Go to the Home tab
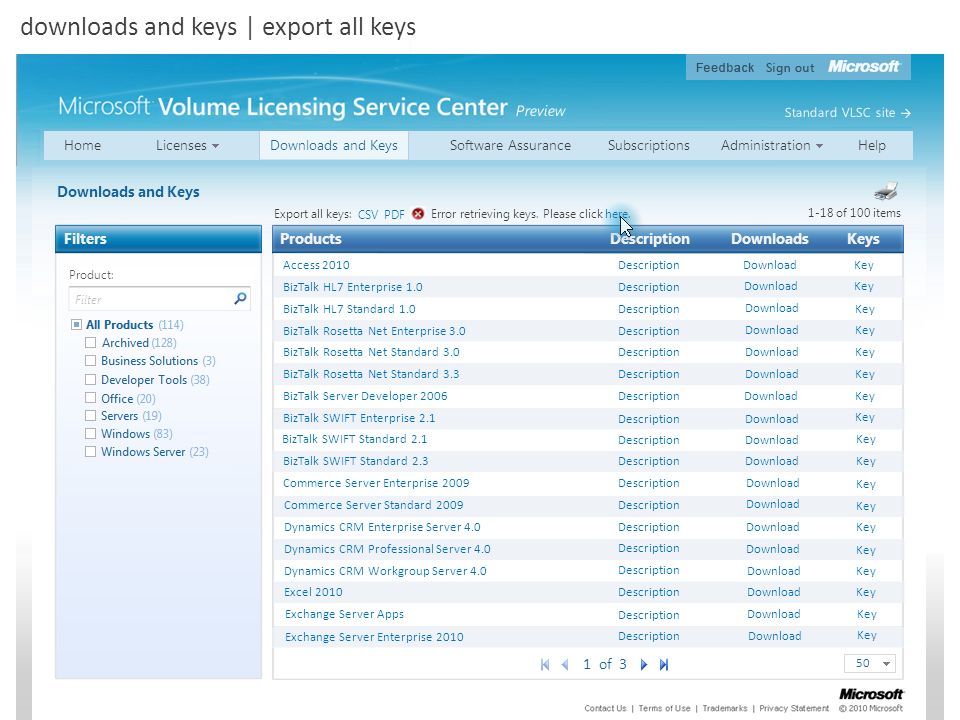This screenshot has width=960, height=720. (83, 146)
